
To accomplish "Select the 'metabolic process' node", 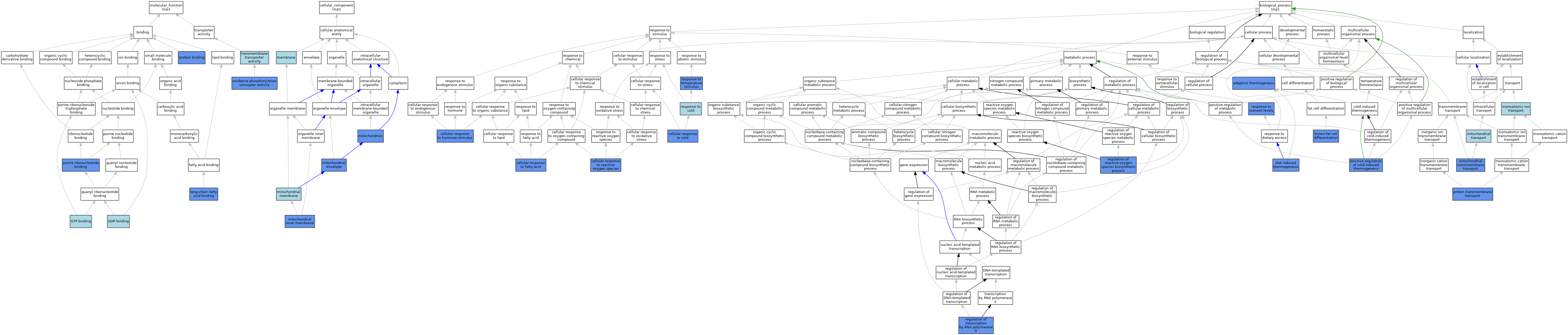I will coord(1080,58).
